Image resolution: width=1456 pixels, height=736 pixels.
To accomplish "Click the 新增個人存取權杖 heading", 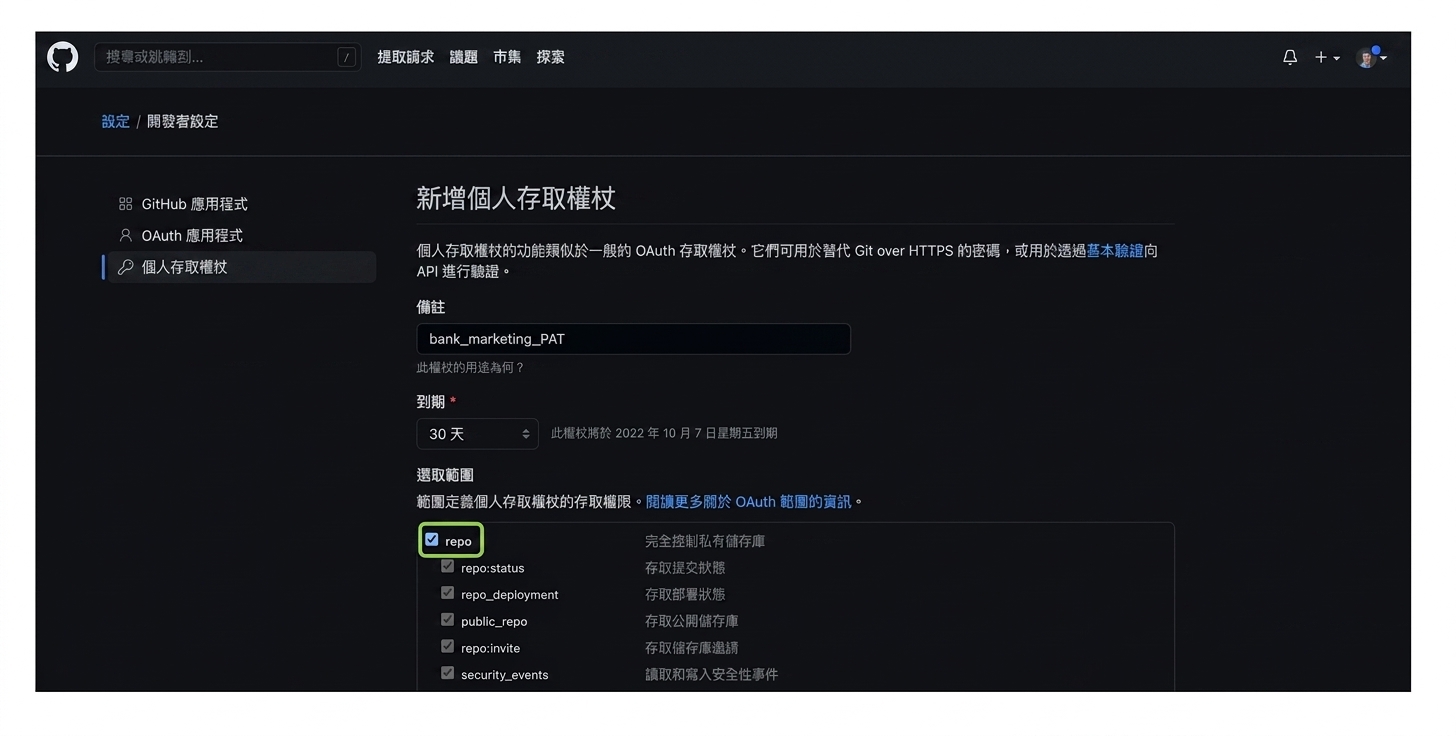I will click(x=516, y=198).
